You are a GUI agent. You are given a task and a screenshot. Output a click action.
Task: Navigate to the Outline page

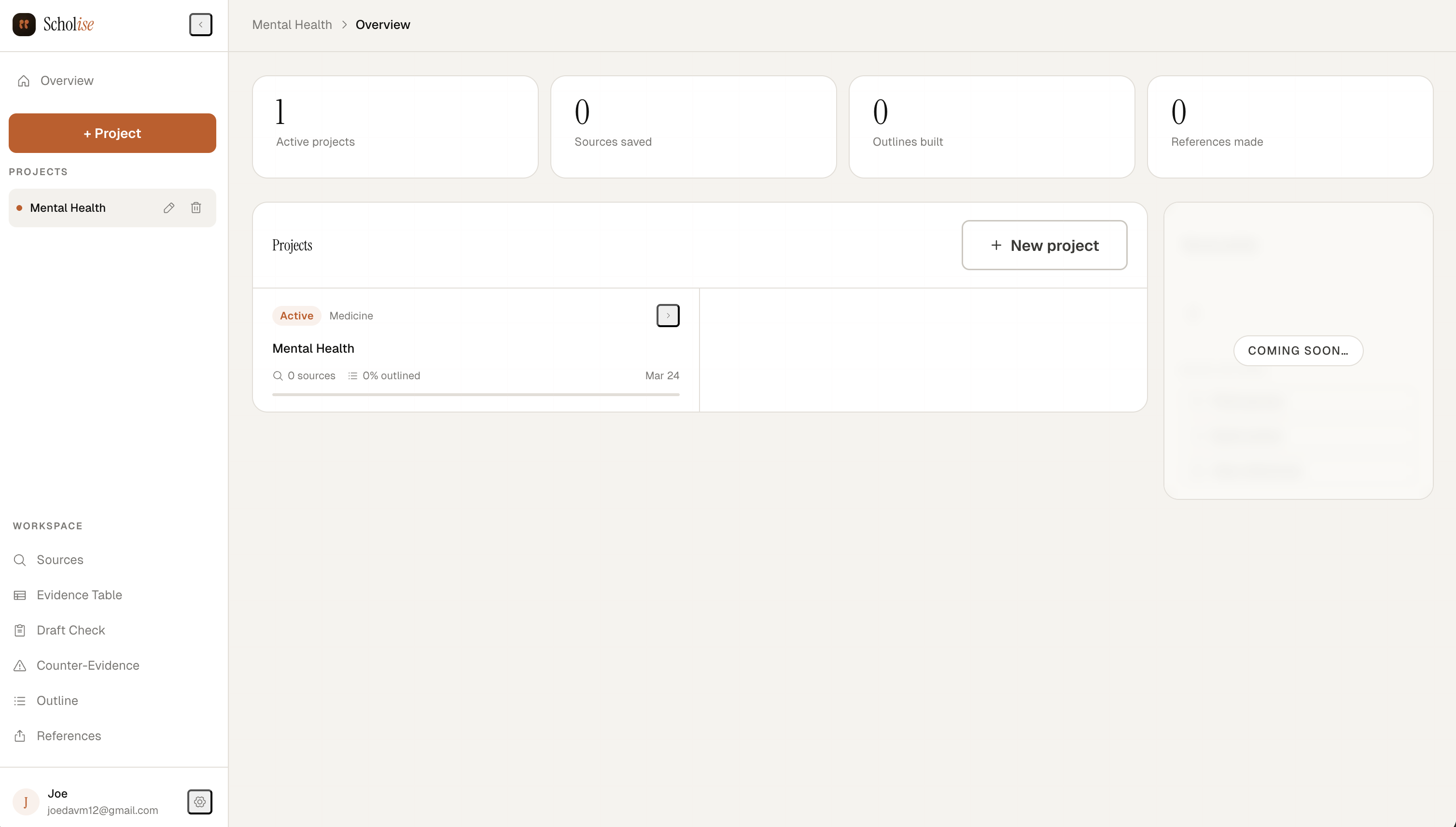[57, 701]
